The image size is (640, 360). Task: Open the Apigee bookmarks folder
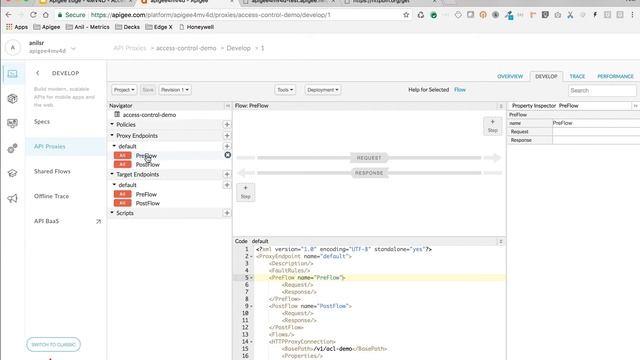coord(47,27)
